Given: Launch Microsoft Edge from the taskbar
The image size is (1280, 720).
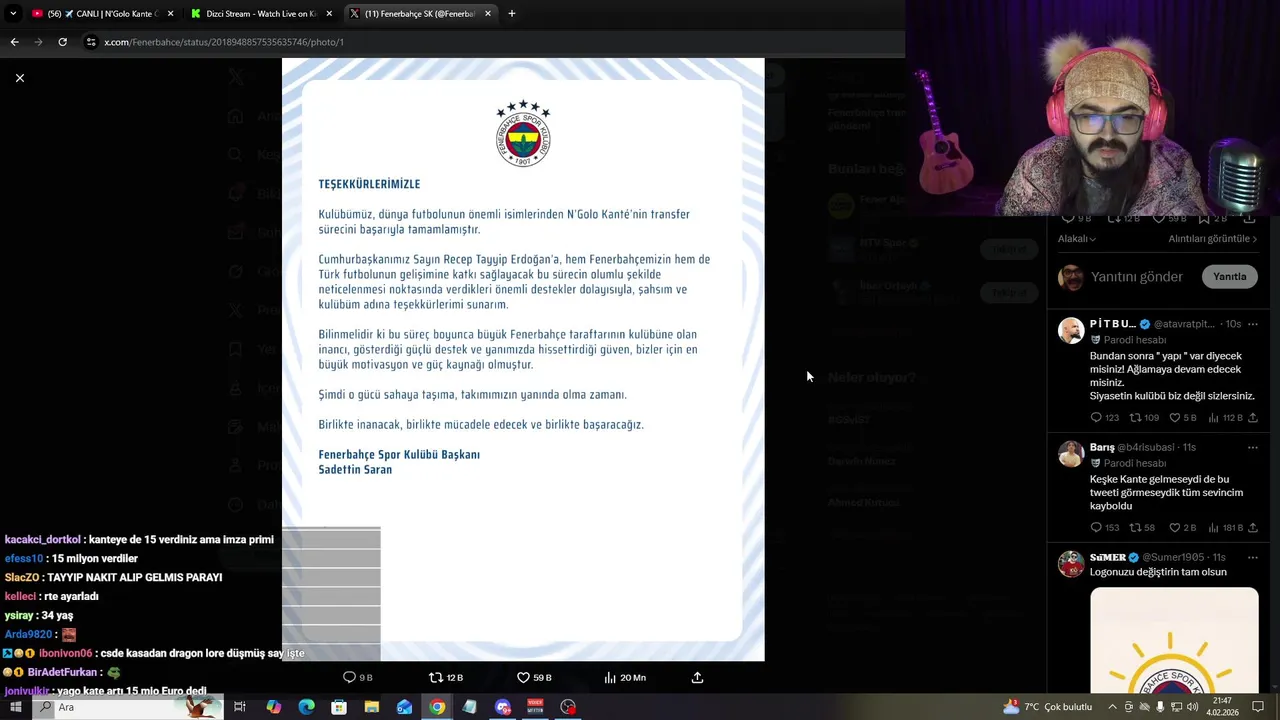Looking at the screenshot, I should 306,707.
